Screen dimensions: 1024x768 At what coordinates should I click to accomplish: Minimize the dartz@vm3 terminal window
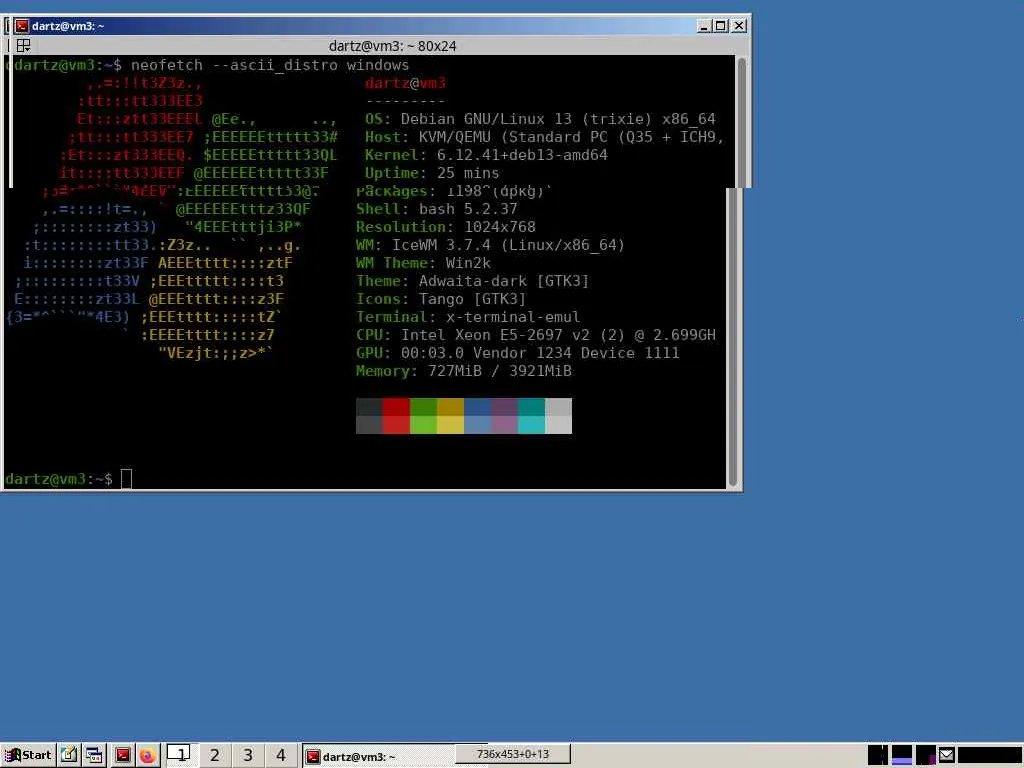703,25
